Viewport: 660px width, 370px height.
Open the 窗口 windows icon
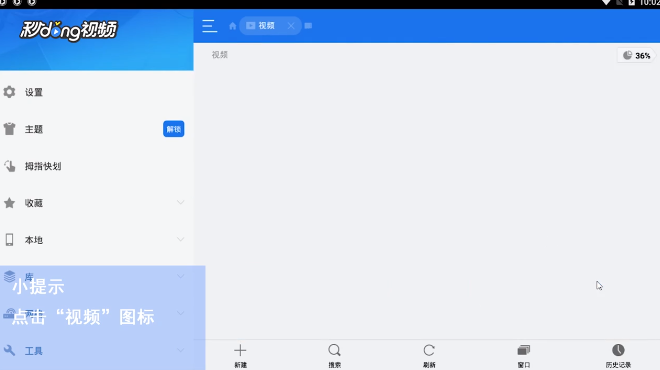524,350
